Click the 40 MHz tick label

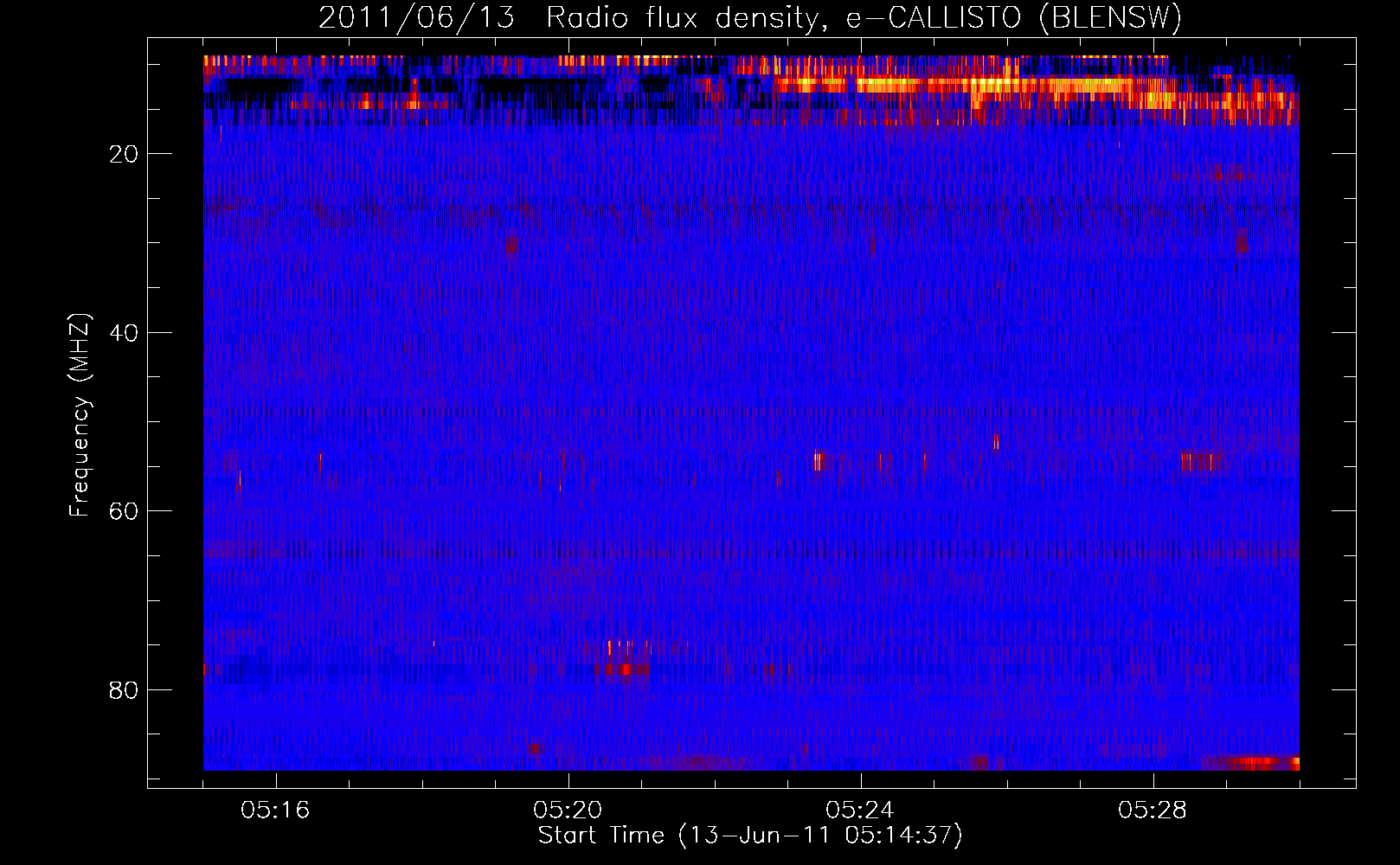pos(125,333)
